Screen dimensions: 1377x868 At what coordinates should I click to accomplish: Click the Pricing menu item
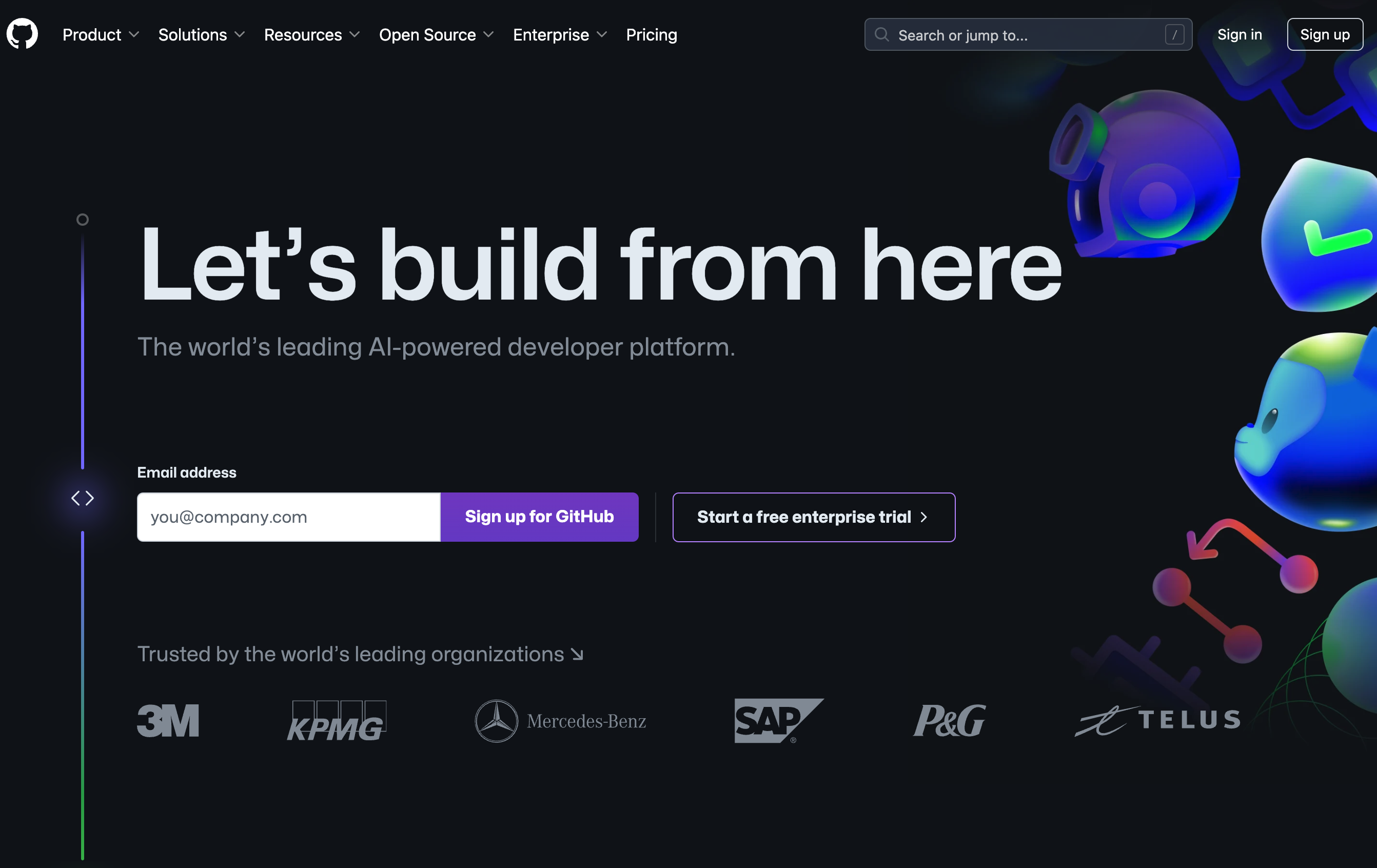651,34
